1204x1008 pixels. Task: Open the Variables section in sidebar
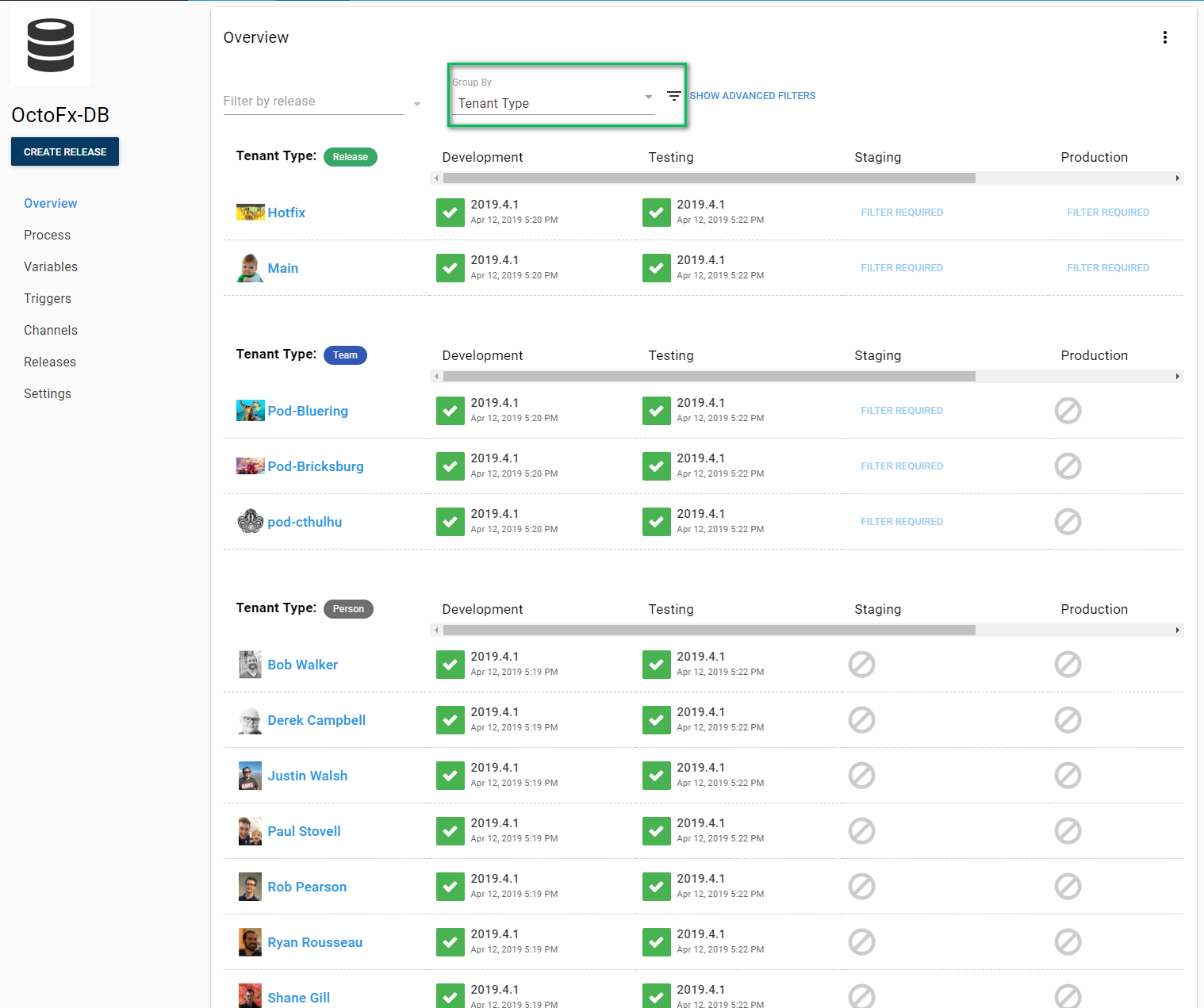[51, 266]
